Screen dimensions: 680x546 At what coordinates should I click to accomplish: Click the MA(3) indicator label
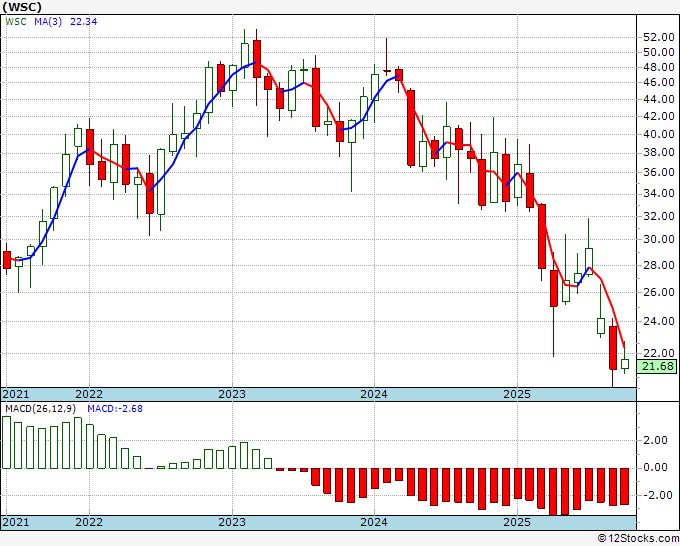coord(48,22)
